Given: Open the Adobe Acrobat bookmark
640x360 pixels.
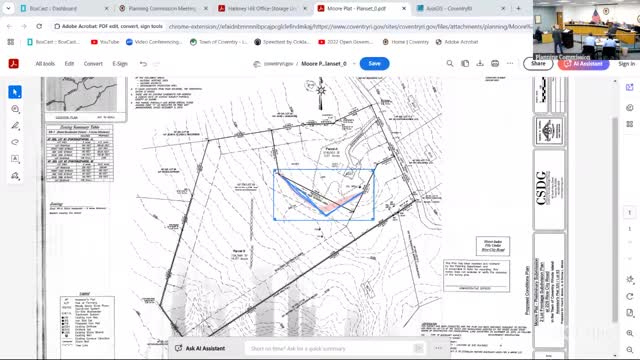Looking at the screenshot, I should [457, 42].
